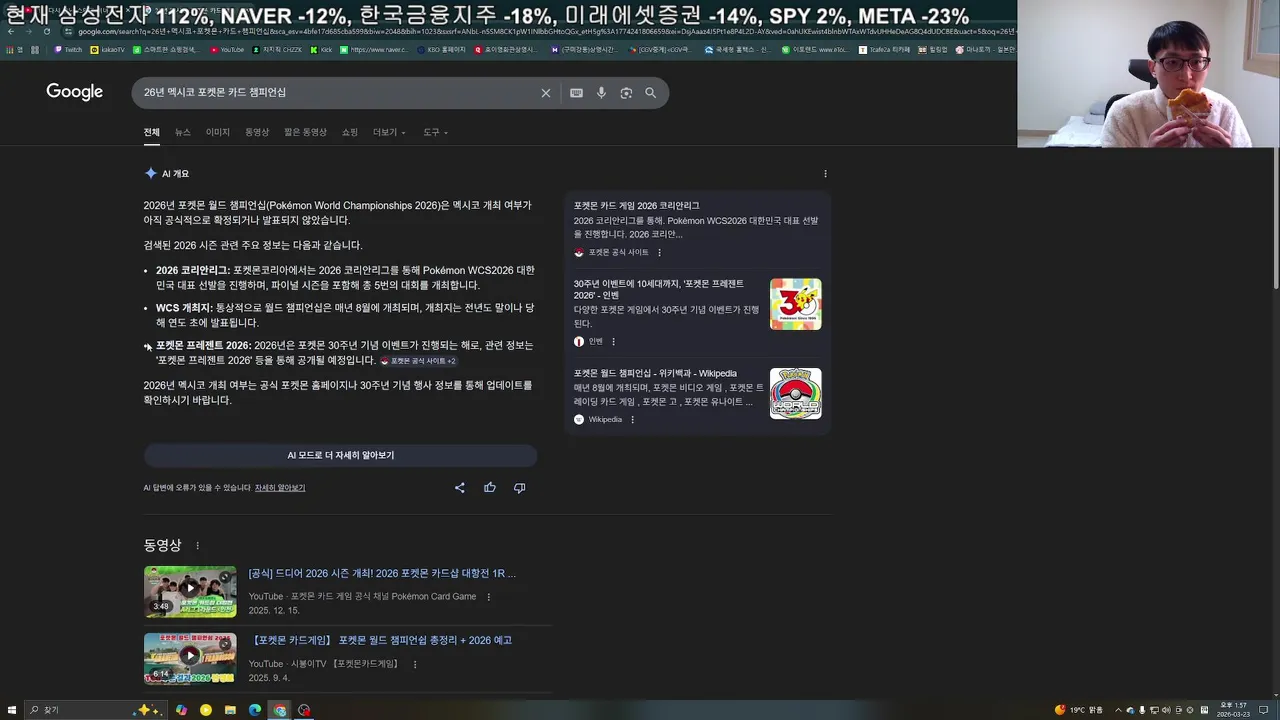
Task: Open File Explorer from the taskbar
Action: [x=230, y=710]
